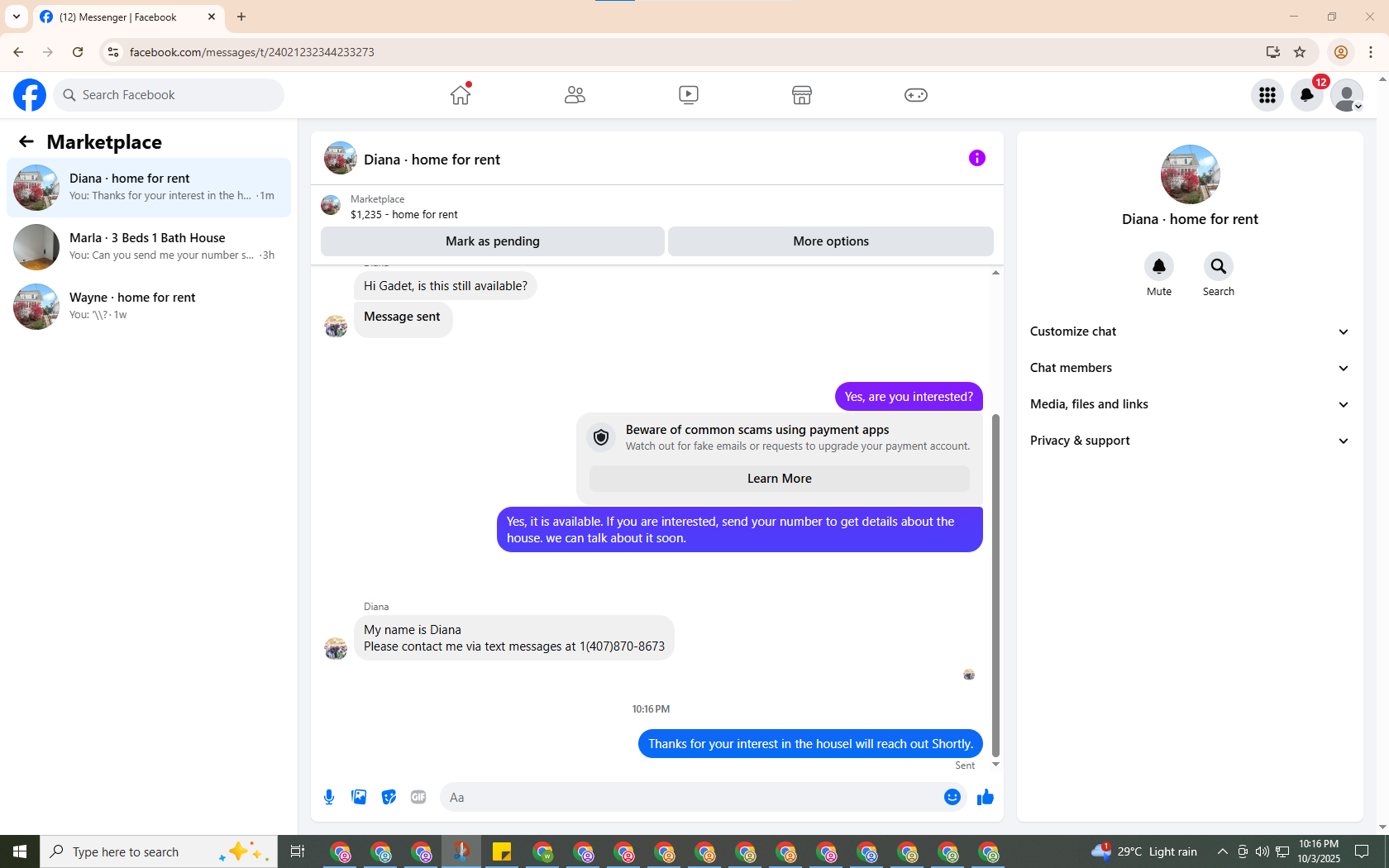Open the emoji picker in message box
This screenshot has width=1389, height=868.
(952, 797)
